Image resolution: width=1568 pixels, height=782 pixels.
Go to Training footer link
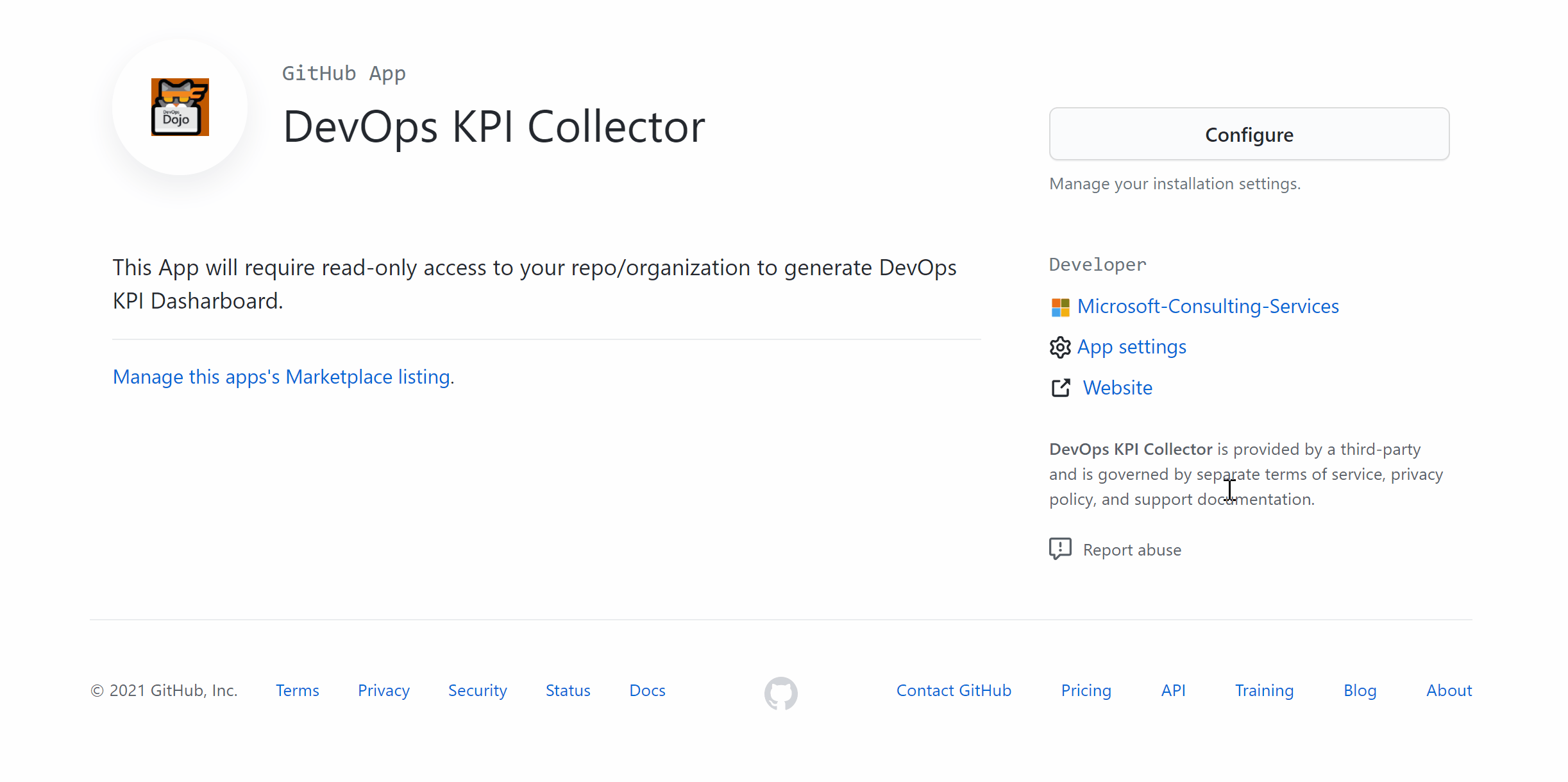pyautogui.click(x=1264, y=690)
